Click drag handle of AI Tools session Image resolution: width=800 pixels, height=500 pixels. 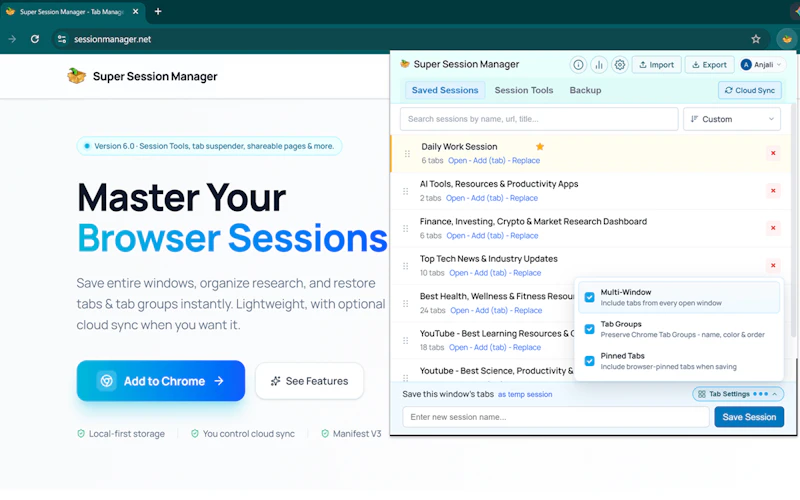(406, 191)
